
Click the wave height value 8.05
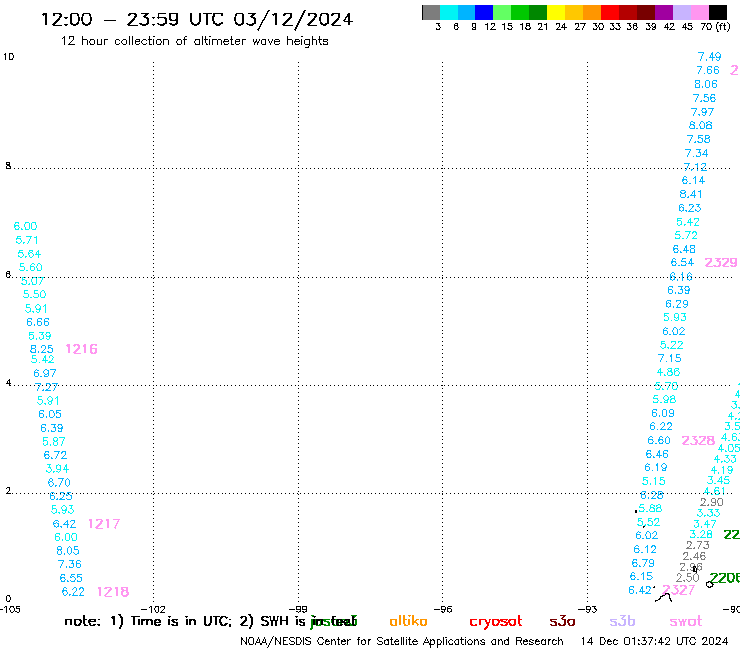point(68,550)
